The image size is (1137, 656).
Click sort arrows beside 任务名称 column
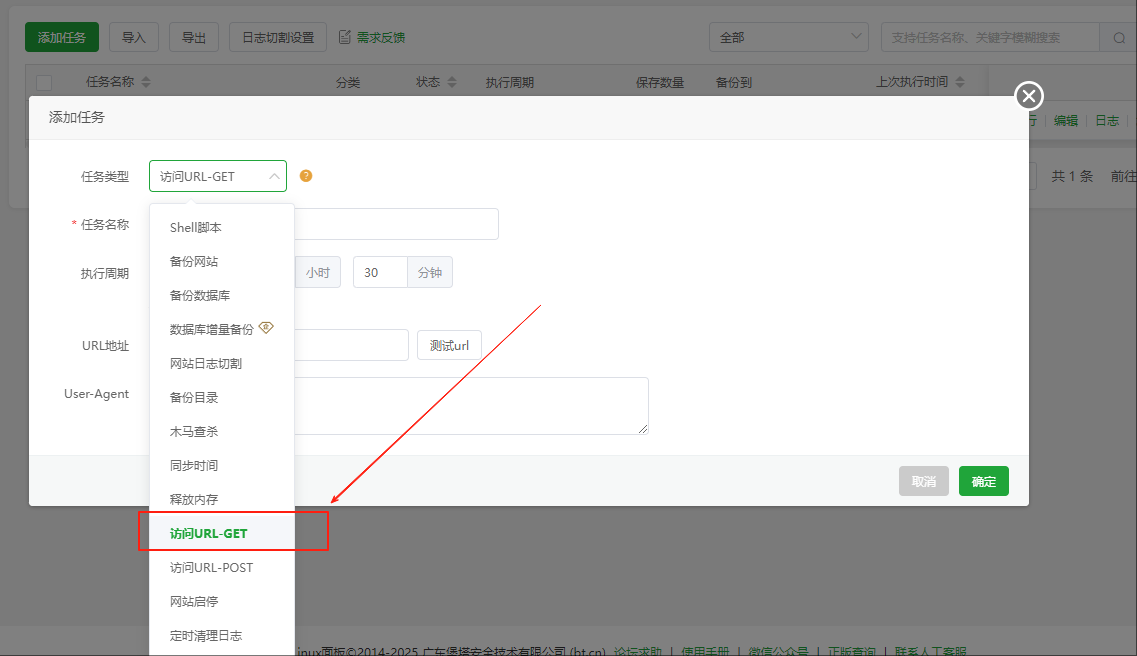pos(146,82)
